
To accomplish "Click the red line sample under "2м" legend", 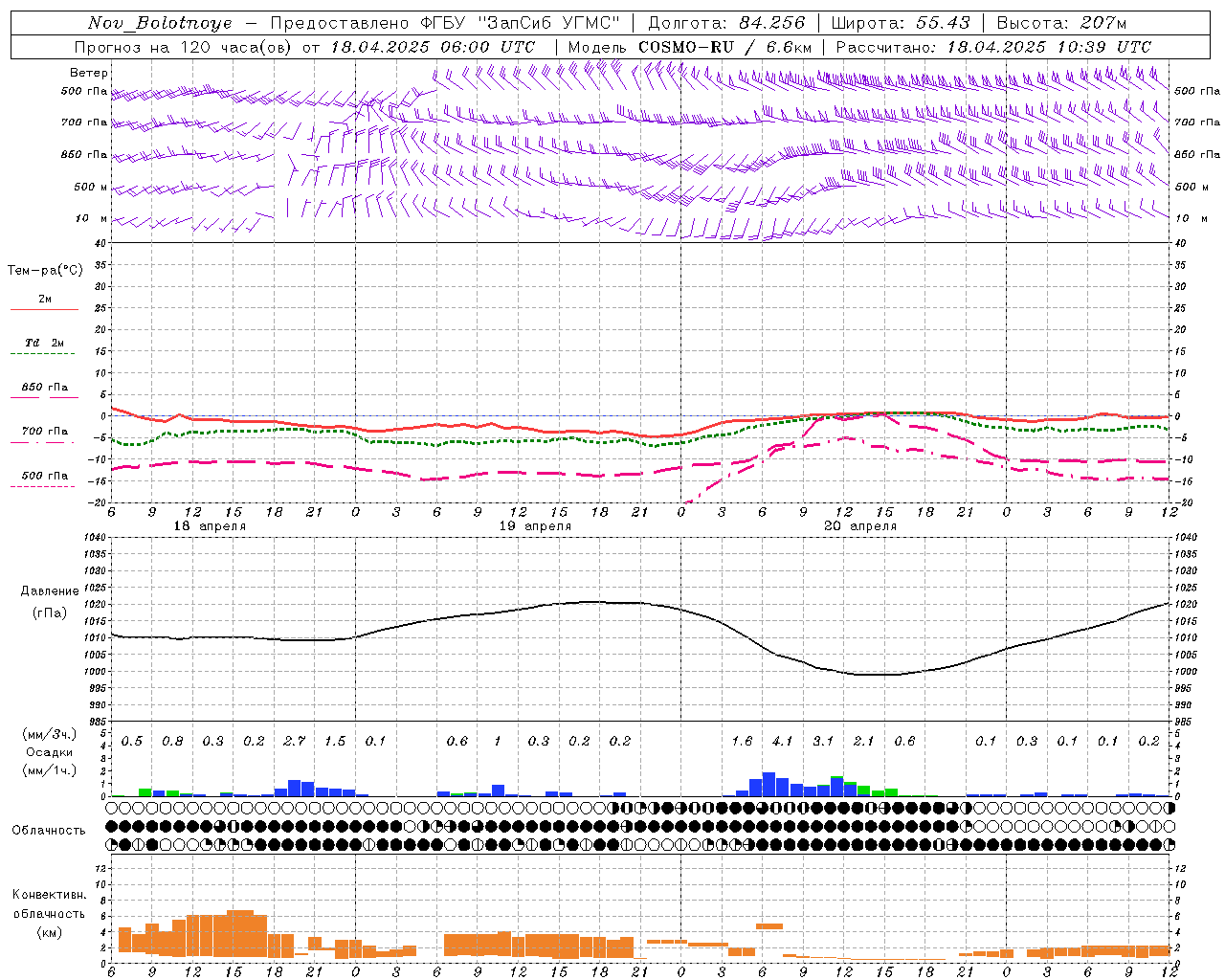I will (44, 310).
